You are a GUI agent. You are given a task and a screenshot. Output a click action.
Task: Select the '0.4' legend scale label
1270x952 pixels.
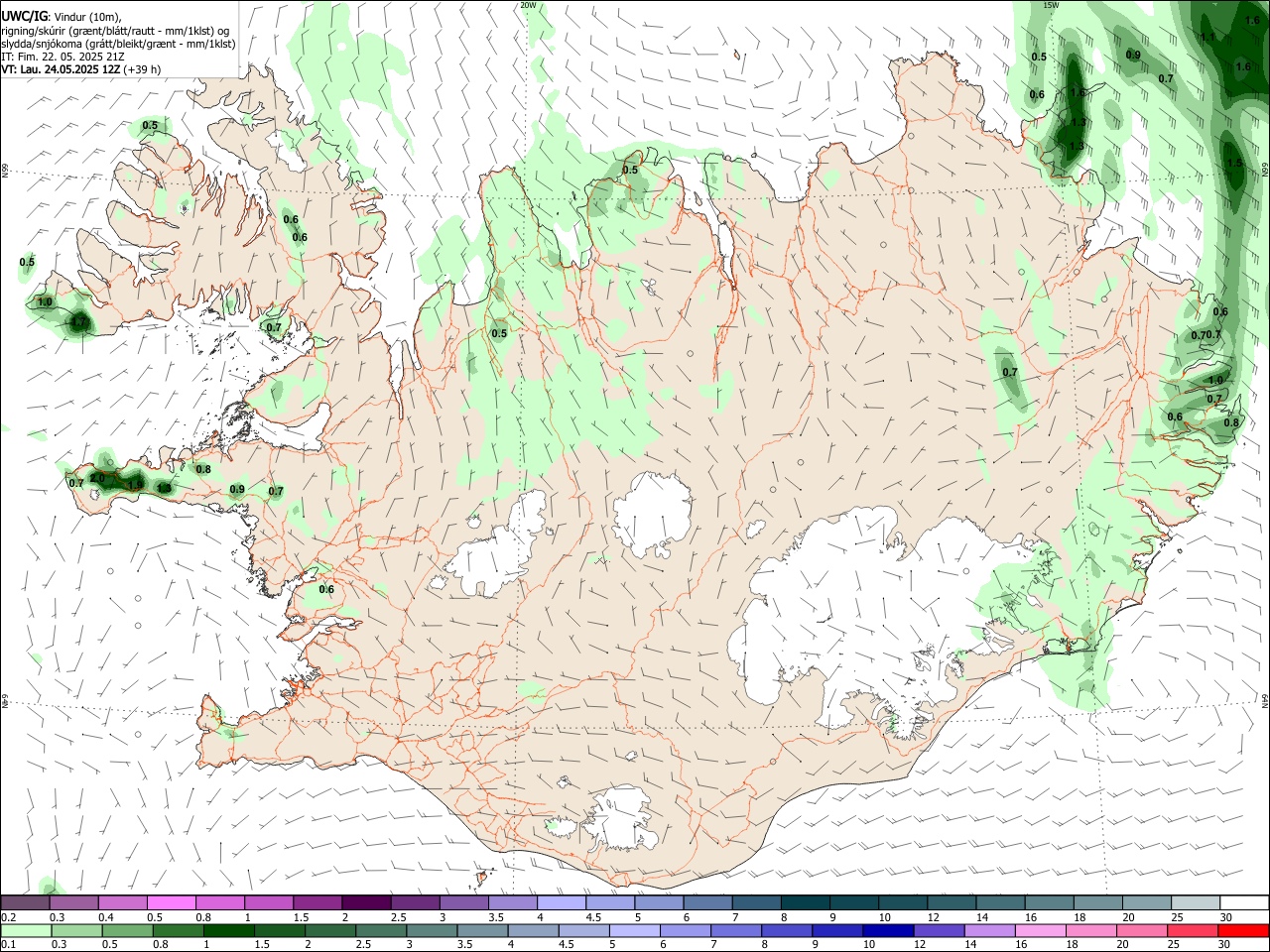(106, 917)
